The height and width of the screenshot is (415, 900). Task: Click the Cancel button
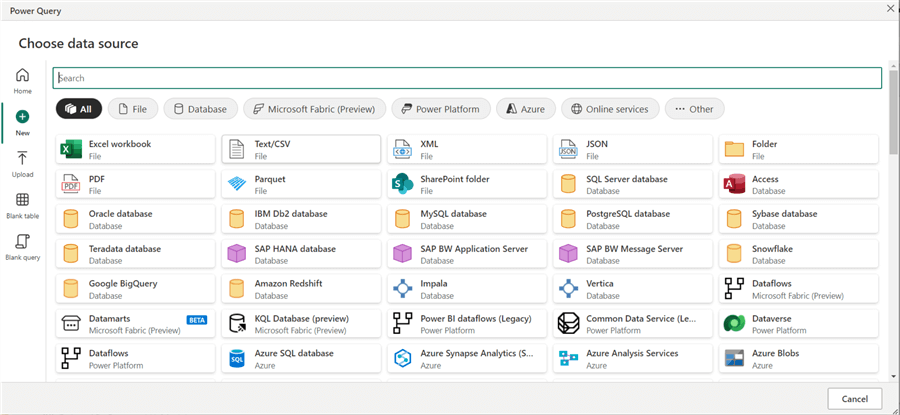[855, 398]
